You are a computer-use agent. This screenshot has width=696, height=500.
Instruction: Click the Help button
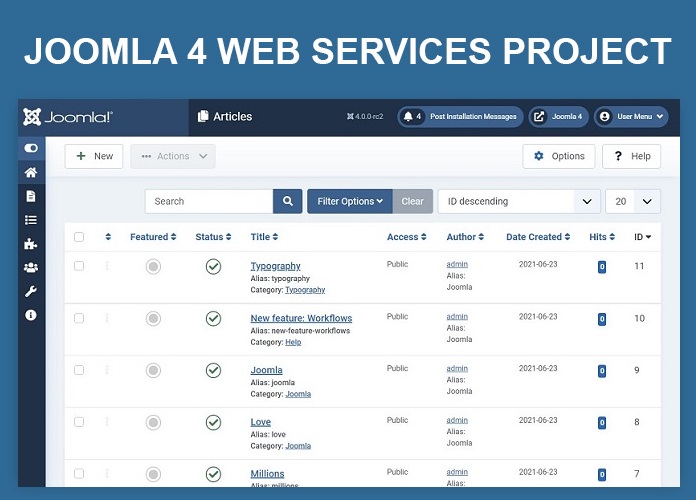point(632,156)
